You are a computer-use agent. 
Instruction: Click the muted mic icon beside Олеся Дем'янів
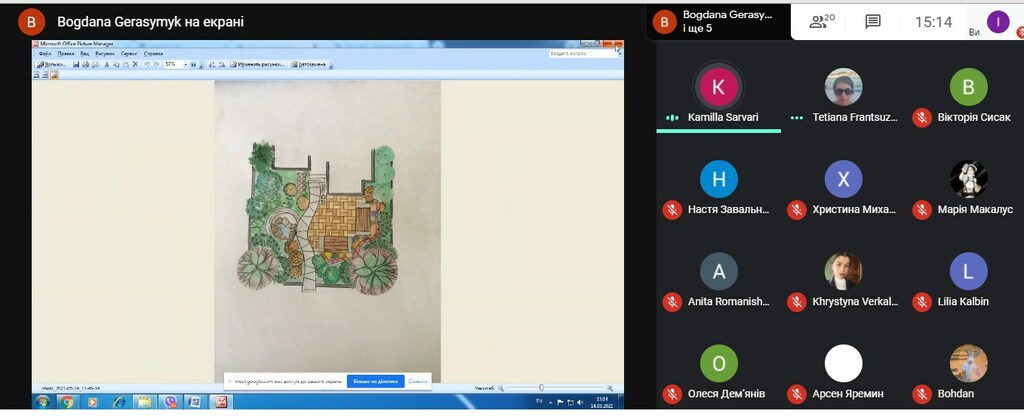pyautogui.click(x=673, y=394)
